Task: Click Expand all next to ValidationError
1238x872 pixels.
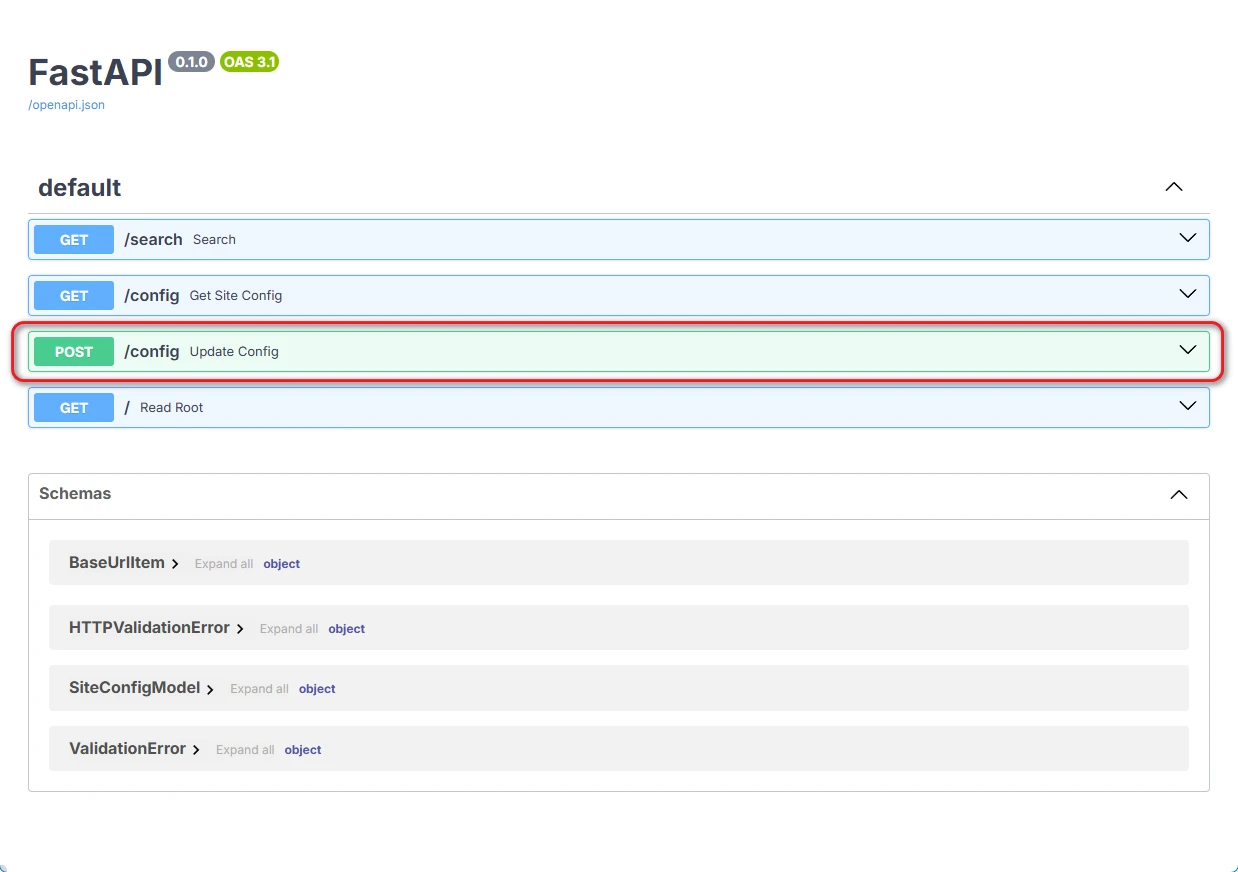Action: click(x=245, y=750)
